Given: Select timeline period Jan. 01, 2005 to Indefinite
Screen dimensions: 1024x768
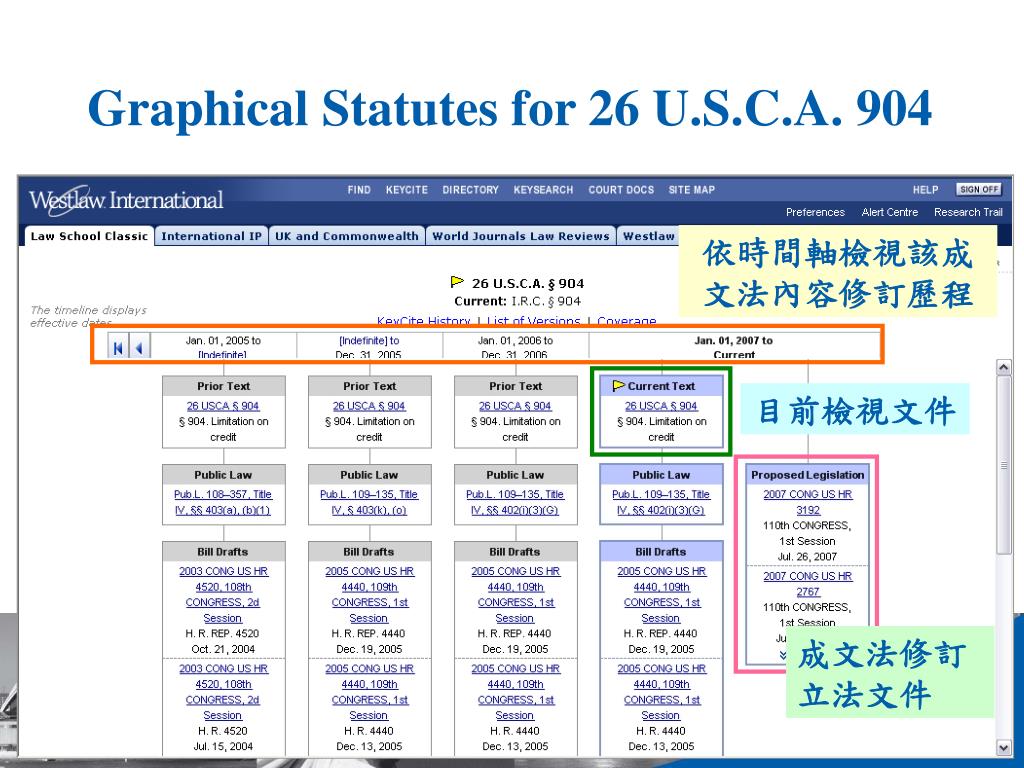Looking at the screenshot, I should (223, 347).
